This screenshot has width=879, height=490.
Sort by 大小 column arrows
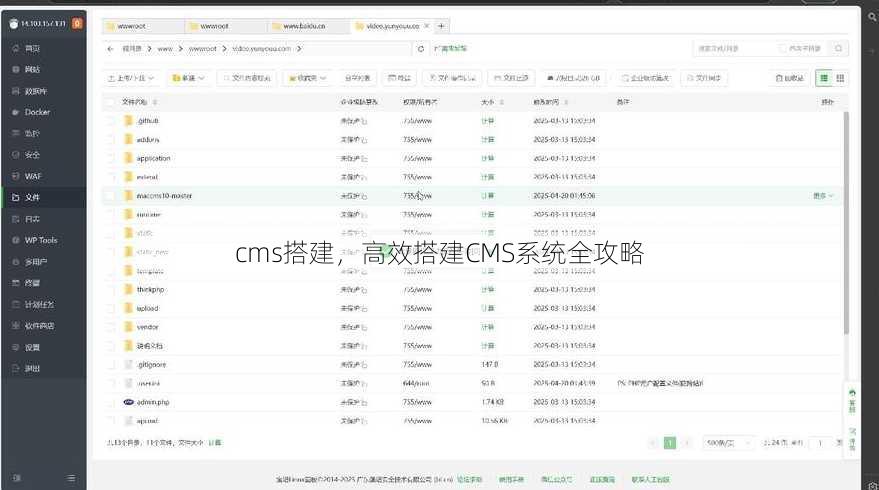(502, 102)
